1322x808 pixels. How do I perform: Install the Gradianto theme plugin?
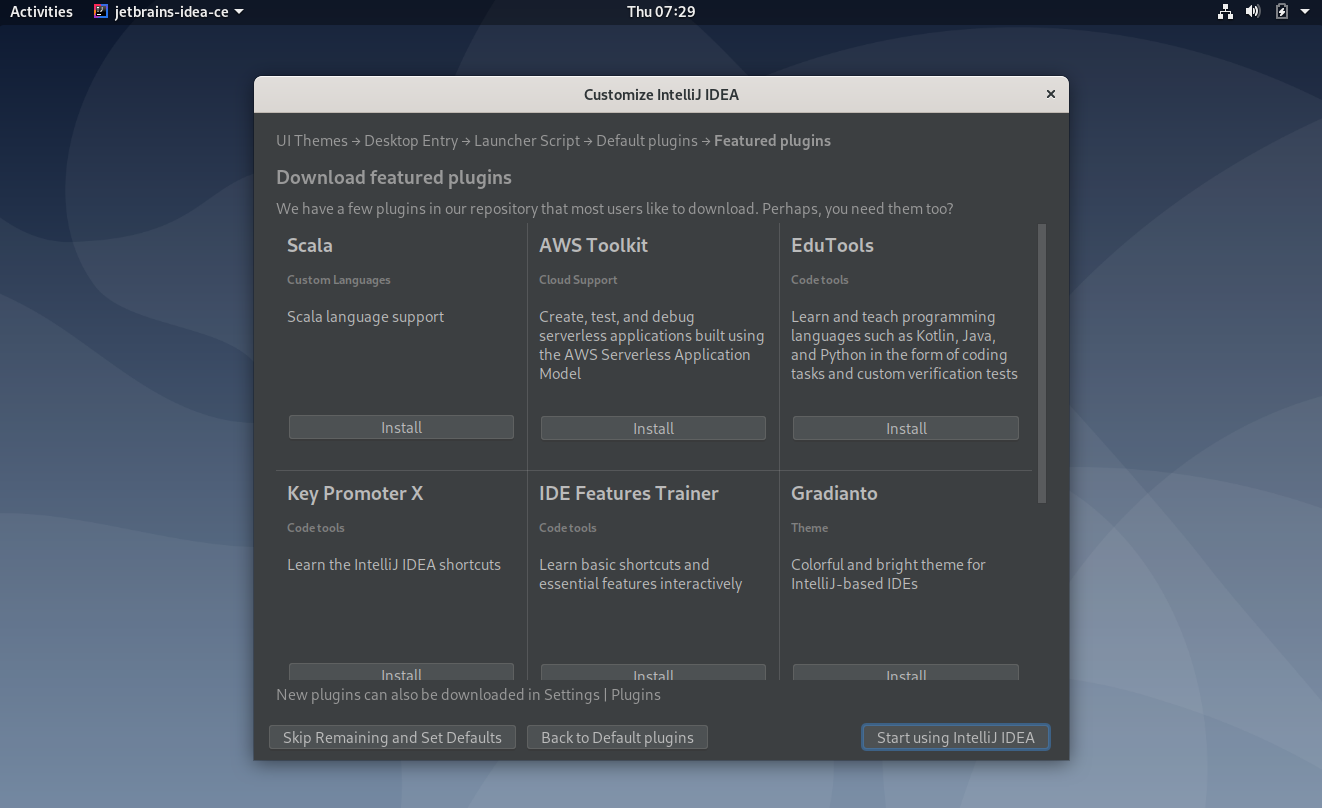coord(906,672)
